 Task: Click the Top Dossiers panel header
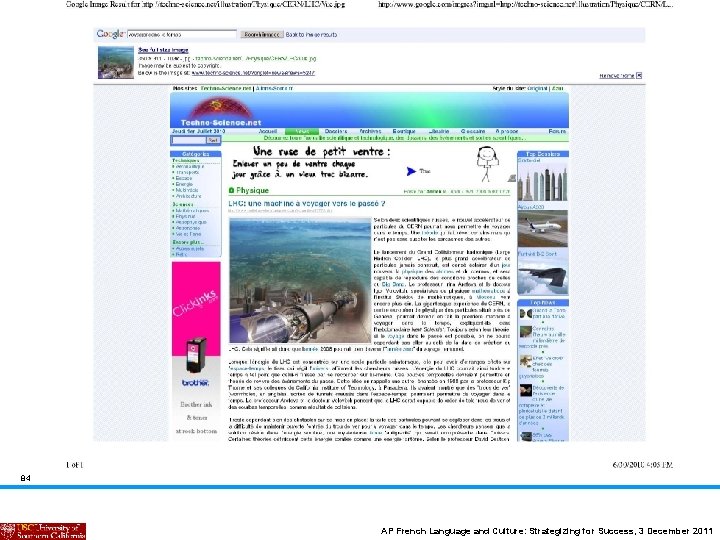543,154
